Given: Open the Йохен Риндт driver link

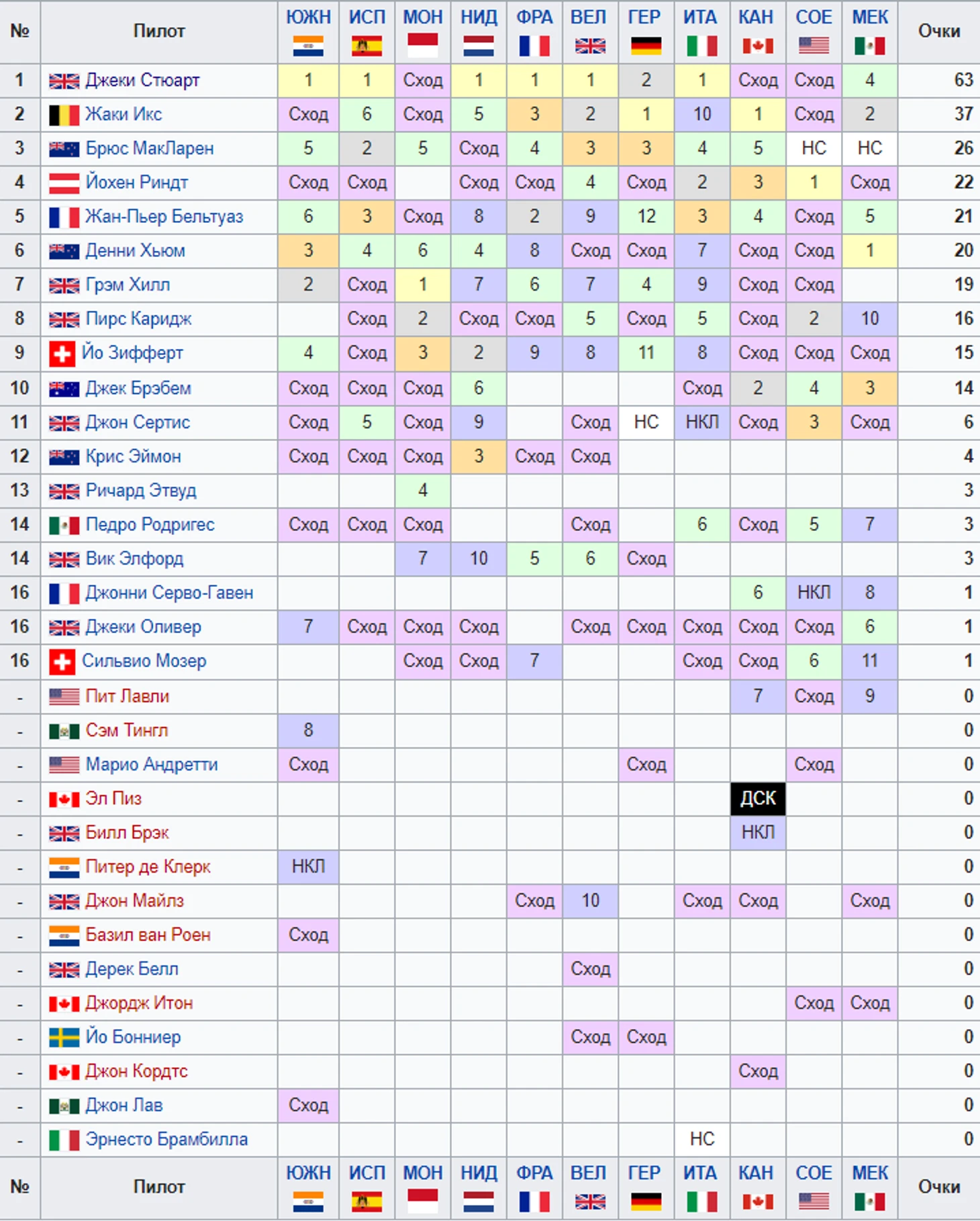Looking at the screenshot, I should tap(137, 183).
